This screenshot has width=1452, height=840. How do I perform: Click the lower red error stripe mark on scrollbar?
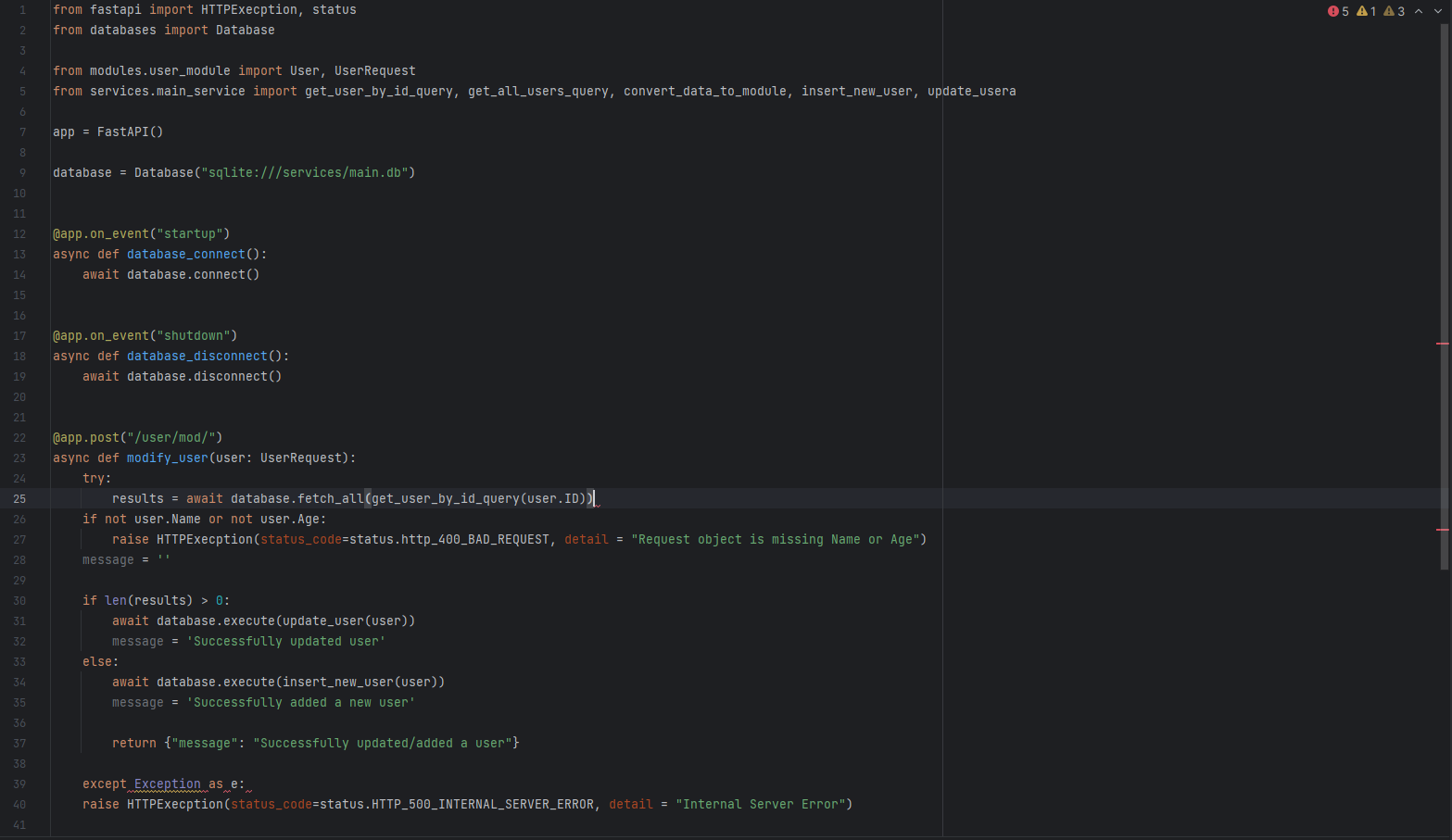pyautogui.click(x=1442, y=530)
